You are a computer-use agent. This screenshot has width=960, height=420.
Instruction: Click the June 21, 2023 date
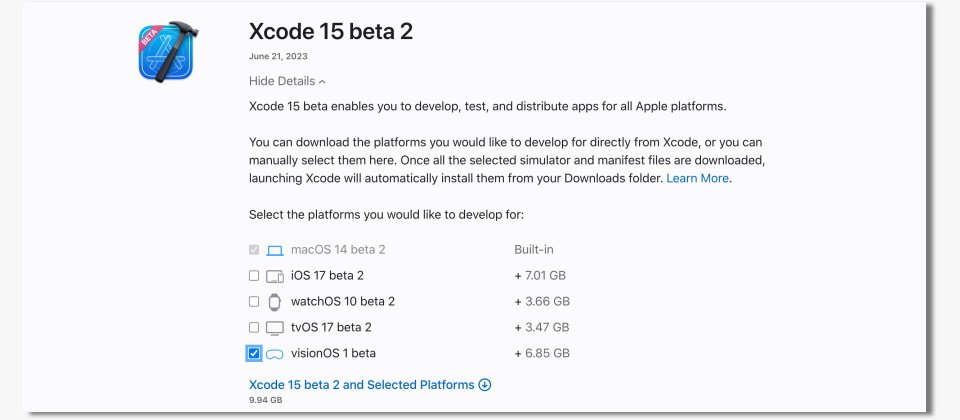pos(278,56)
